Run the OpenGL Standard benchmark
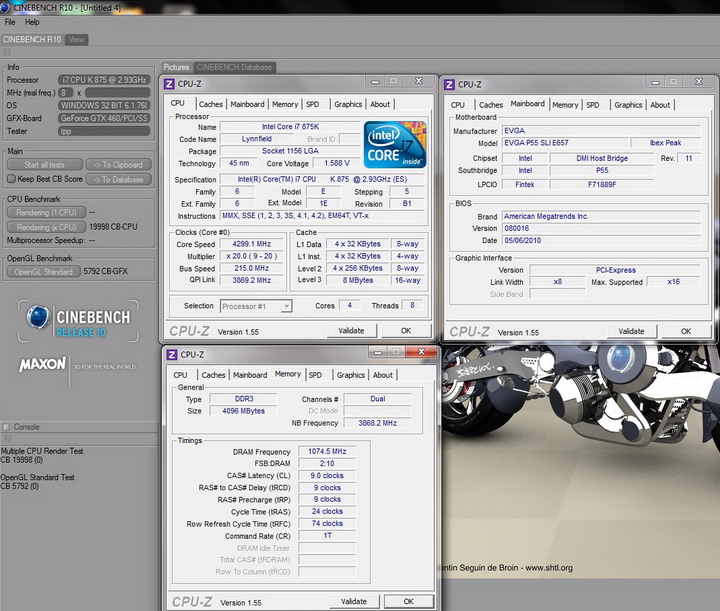The image size is (720, 611). [x=44, y=271]
